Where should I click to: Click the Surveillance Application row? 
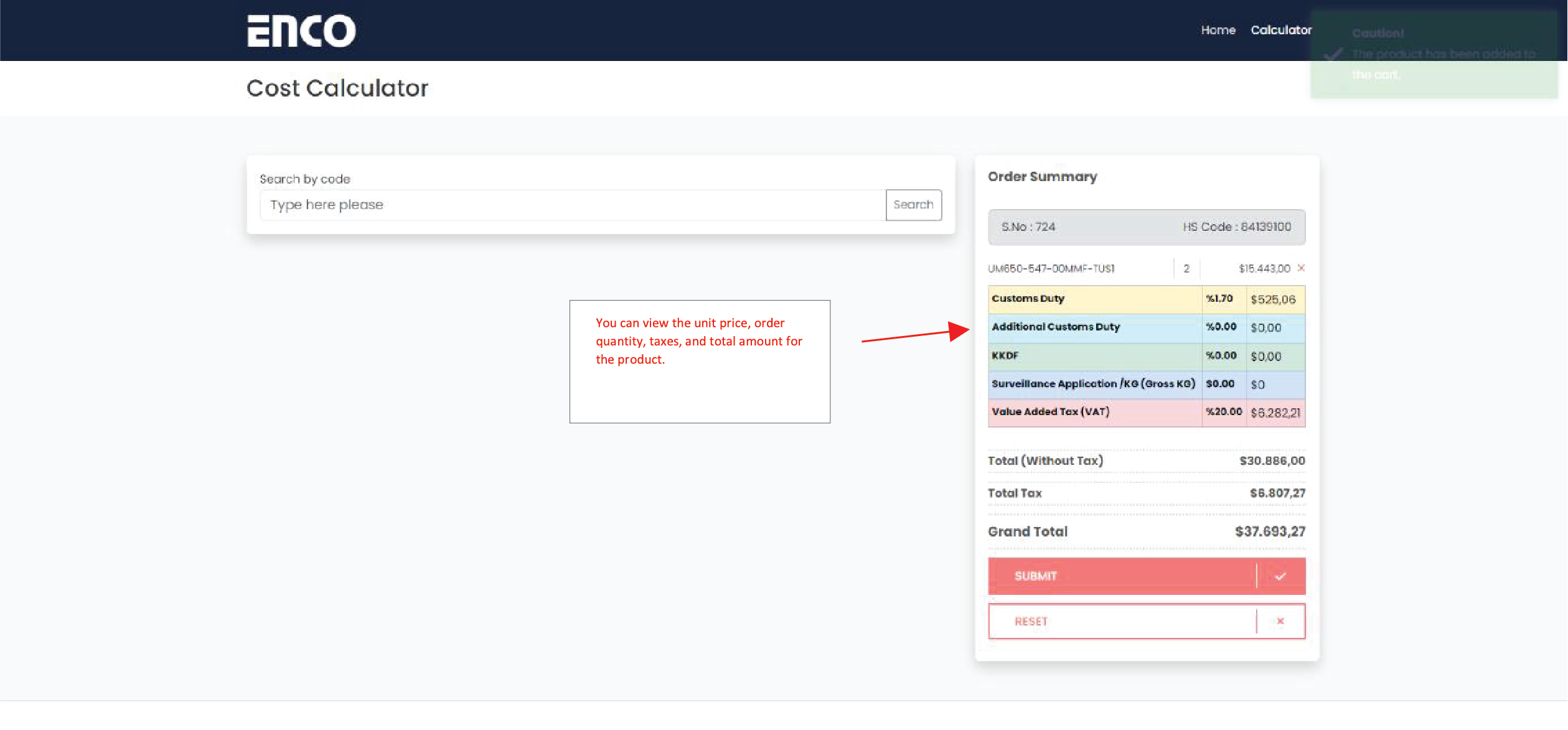[1093, 384]
